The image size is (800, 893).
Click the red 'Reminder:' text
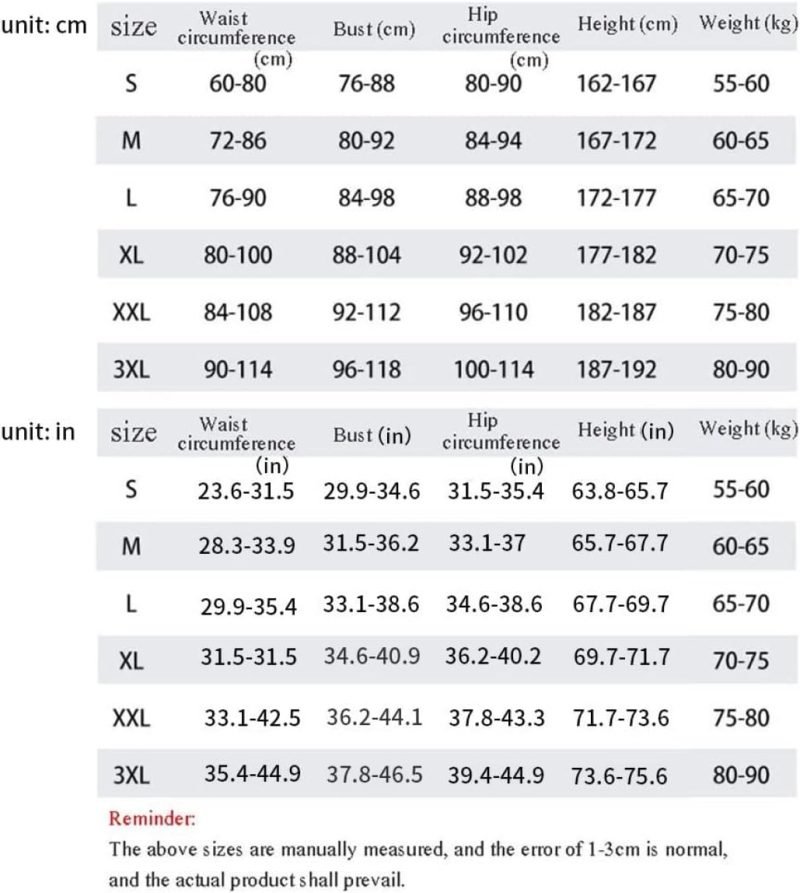pyautogui.click(x=153, y=820)
